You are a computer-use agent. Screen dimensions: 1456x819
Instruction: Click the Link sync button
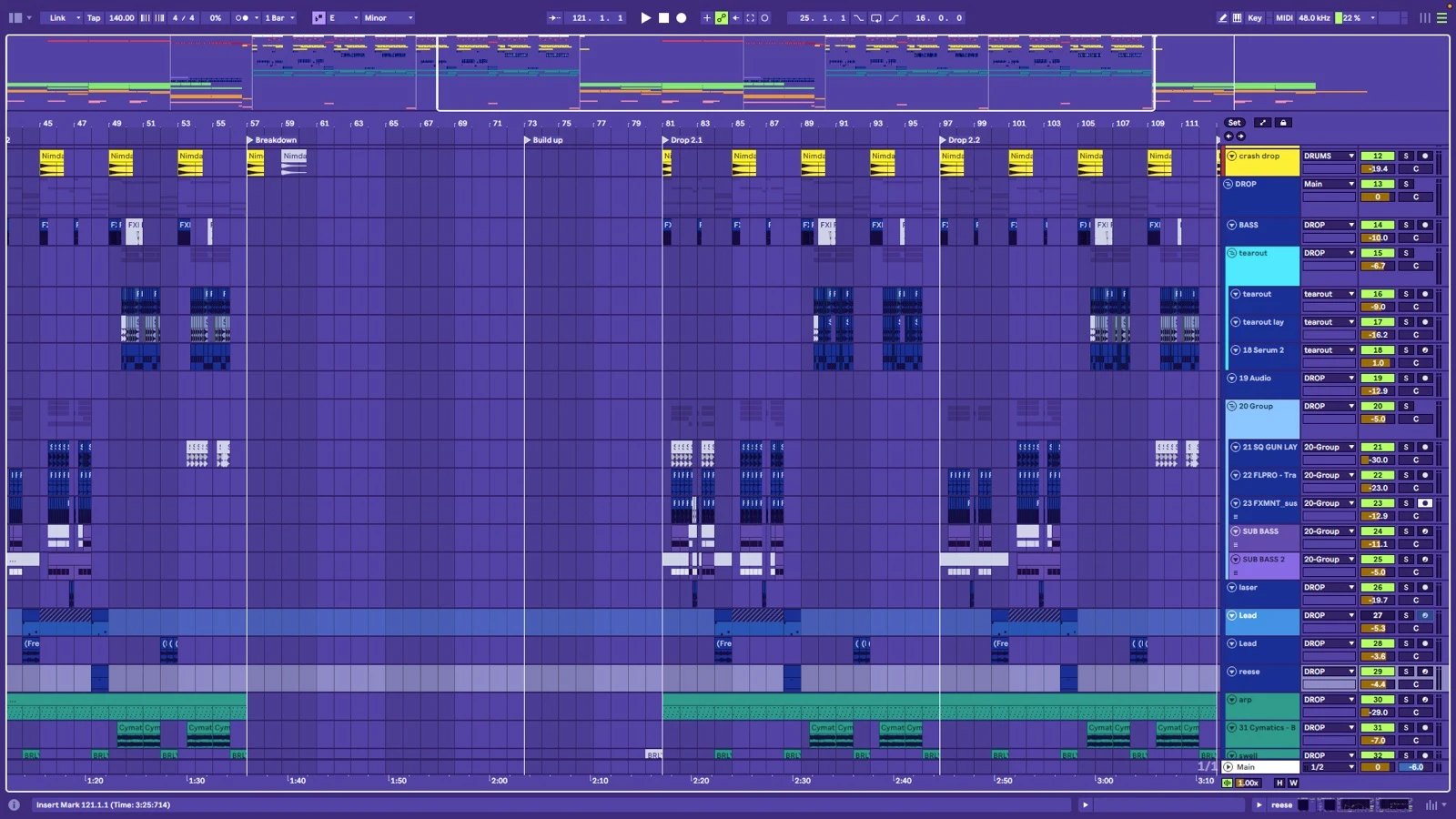click(57, 17)
